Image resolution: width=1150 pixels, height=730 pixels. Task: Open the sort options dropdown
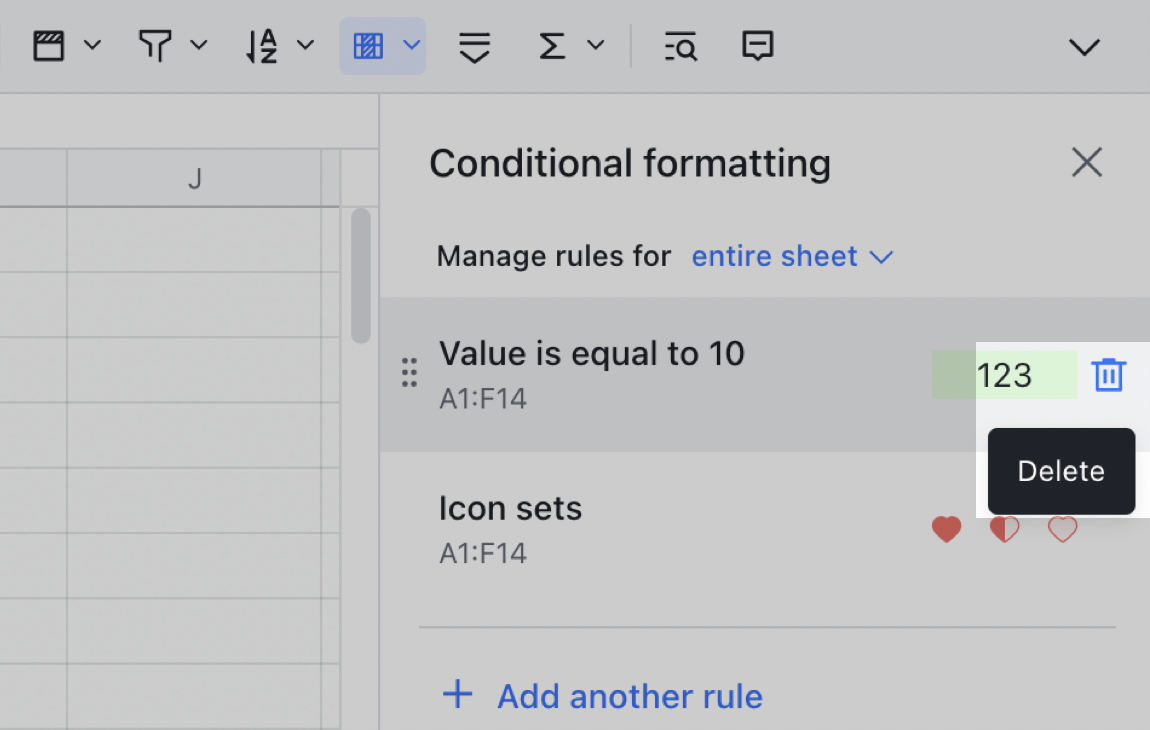point(304,45)
